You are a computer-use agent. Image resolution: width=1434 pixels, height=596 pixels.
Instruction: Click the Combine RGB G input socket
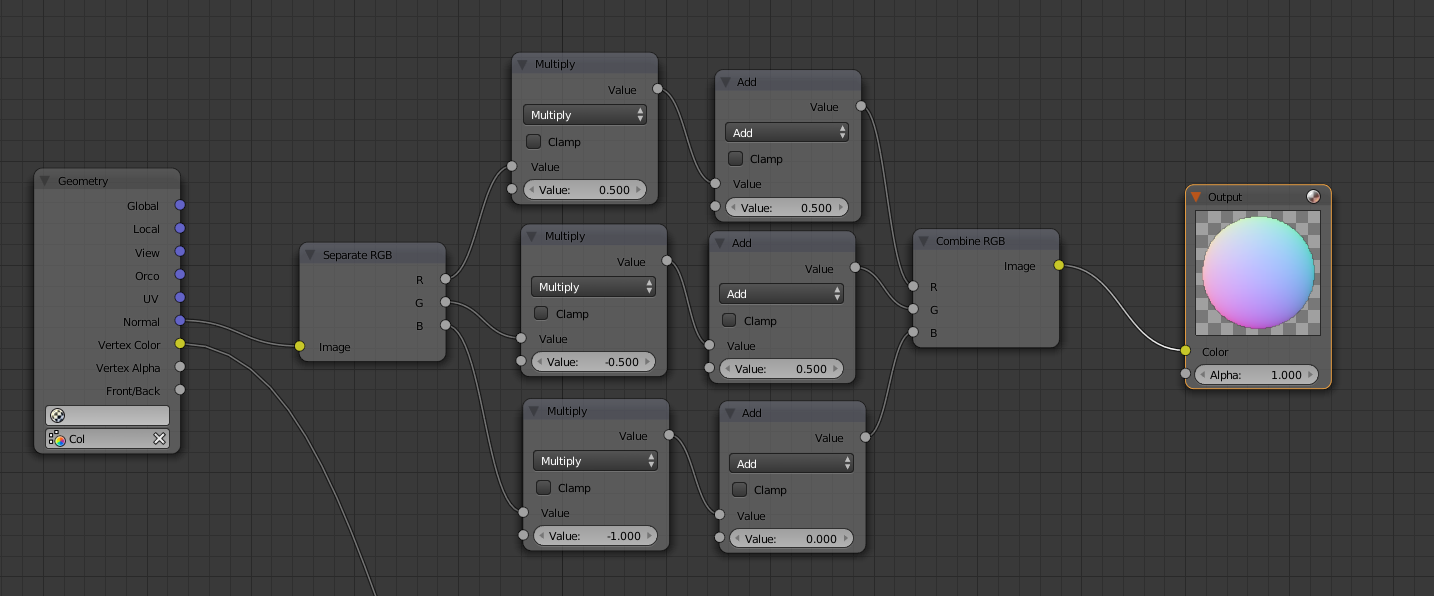pos(913,309)
